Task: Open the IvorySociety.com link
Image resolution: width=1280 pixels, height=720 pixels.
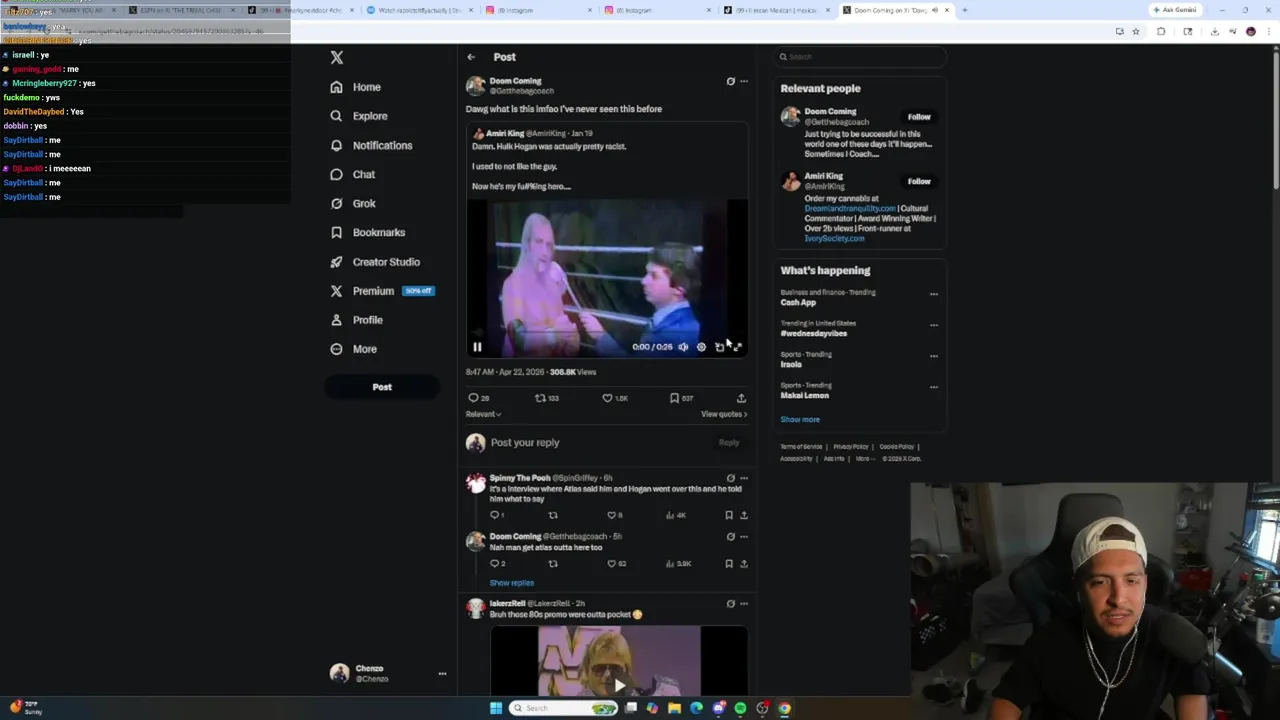Action: [834, 238]
